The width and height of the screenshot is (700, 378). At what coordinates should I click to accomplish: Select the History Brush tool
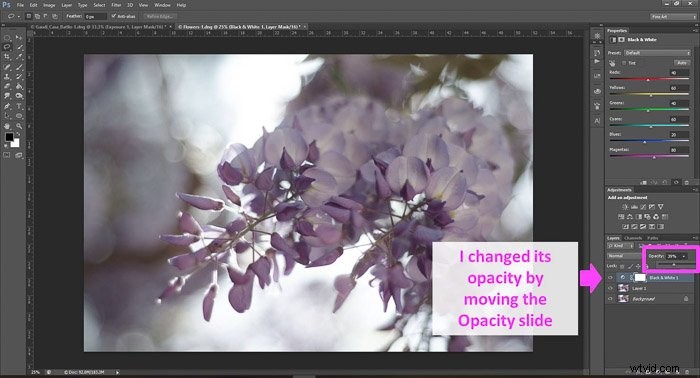pos(19,77)
